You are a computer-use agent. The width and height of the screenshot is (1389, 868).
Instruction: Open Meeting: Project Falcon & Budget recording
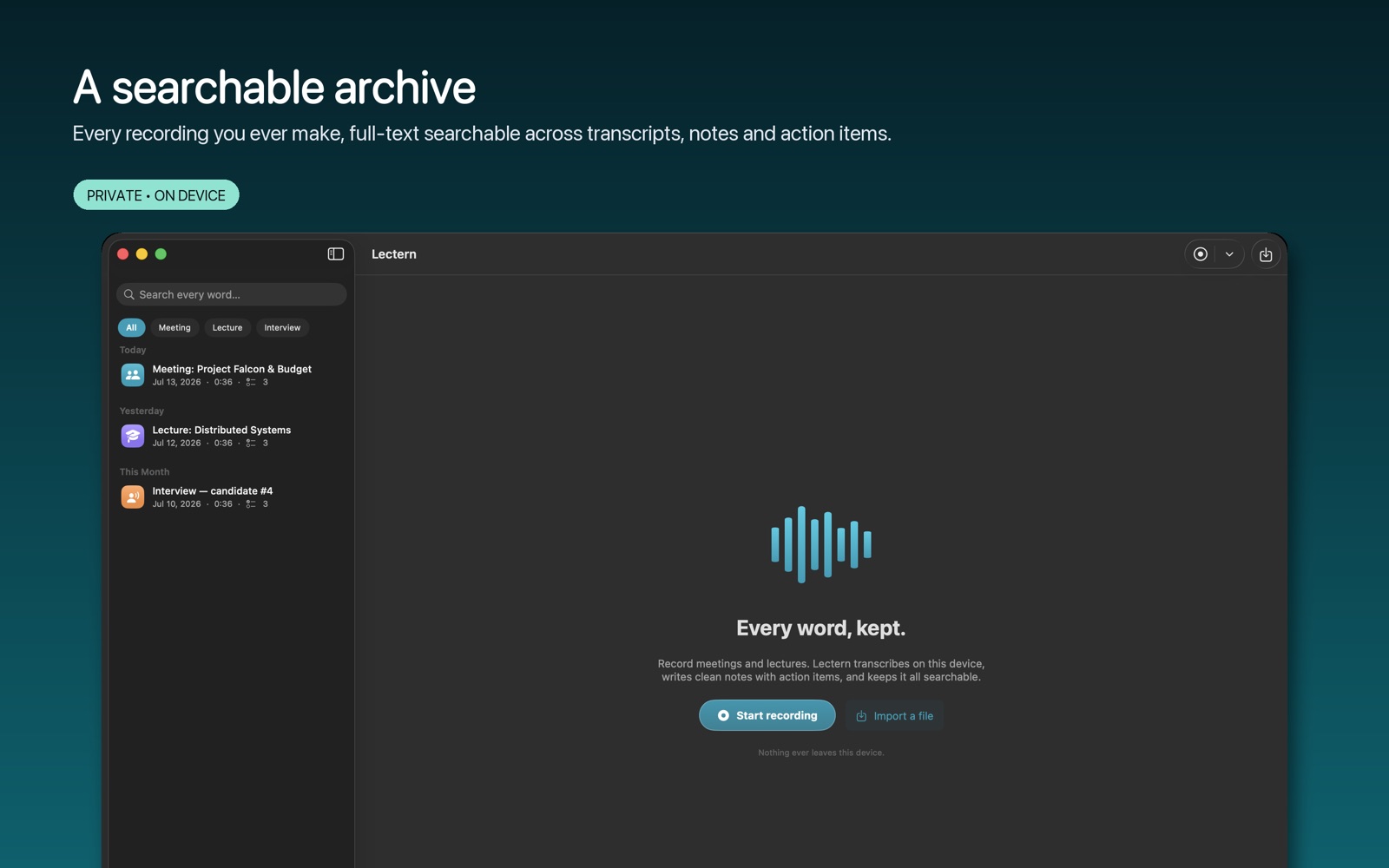pos(231,375)
